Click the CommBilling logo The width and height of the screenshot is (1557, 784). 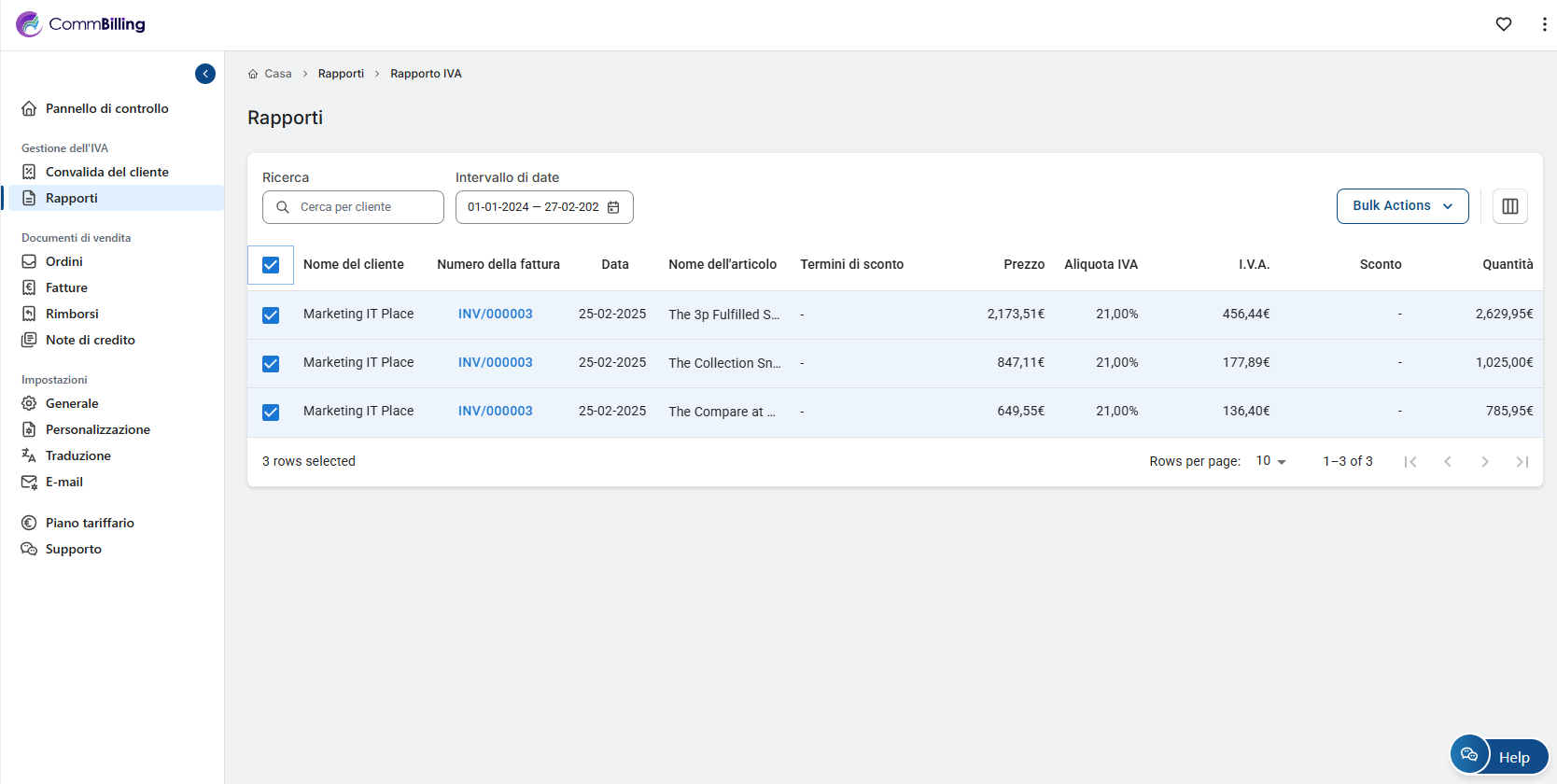pos(81,24)
